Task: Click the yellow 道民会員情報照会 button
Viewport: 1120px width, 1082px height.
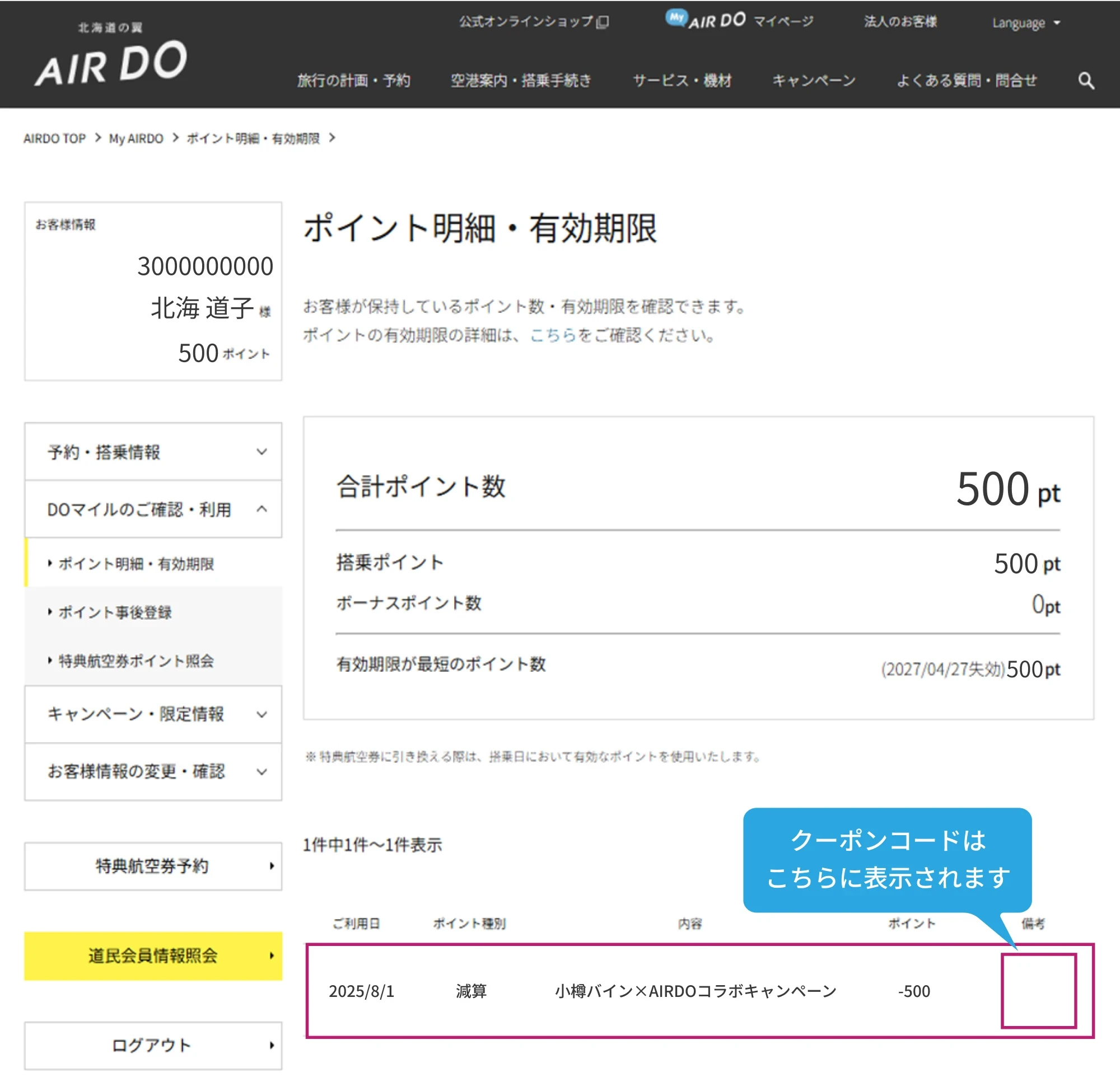Action: point(153,955)
